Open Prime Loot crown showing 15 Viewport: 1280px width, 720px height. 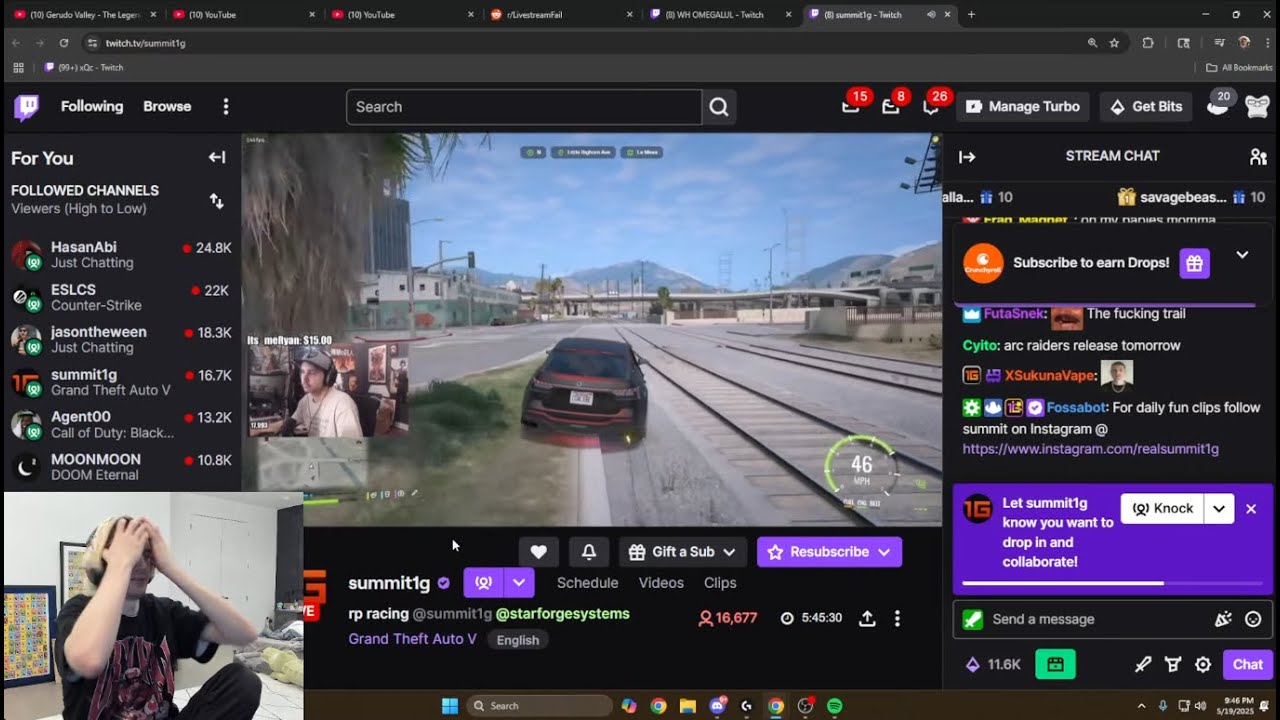coord(851,106)
